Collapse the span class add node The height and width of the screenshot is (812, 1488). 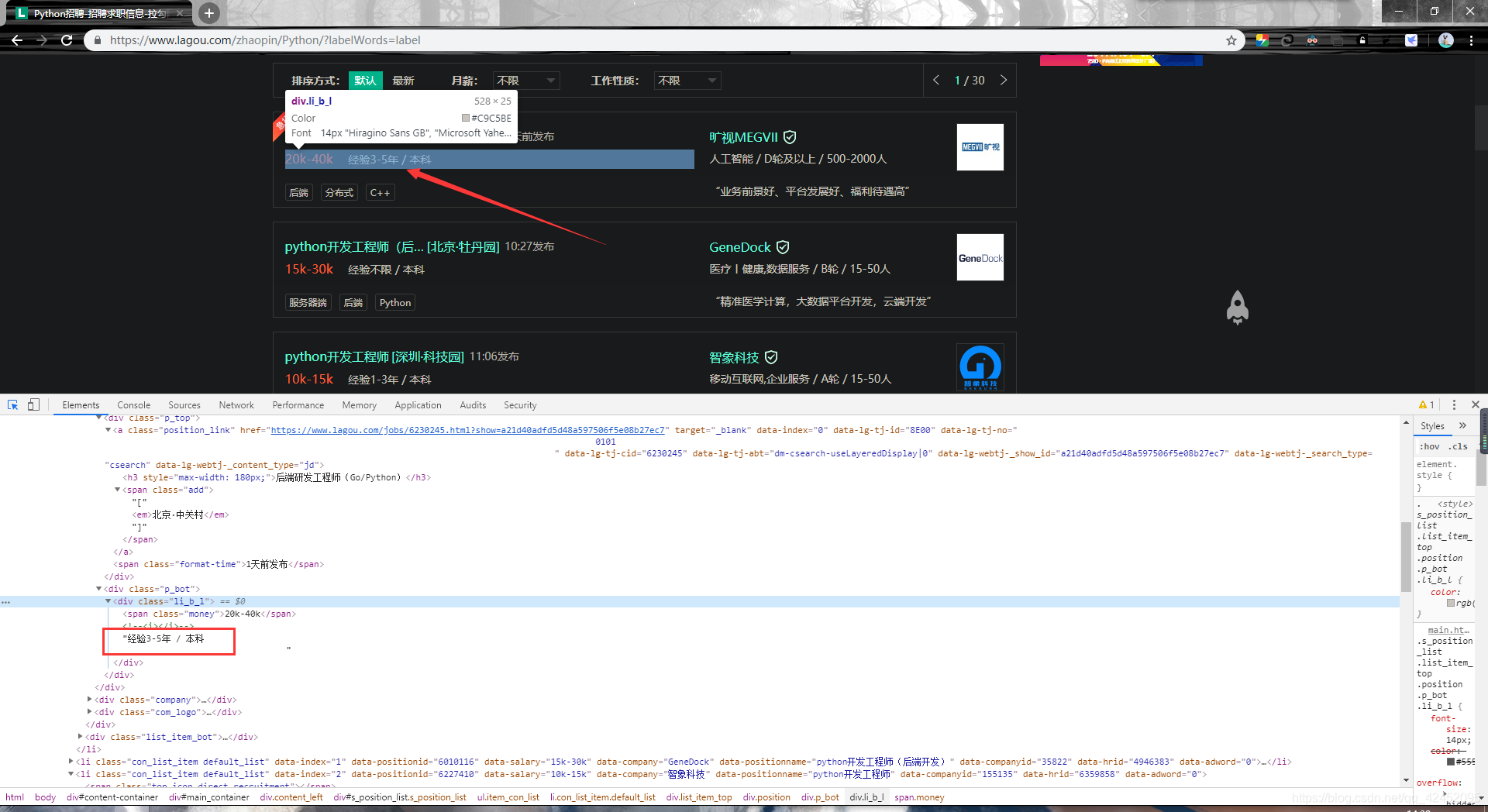coord(117,490)
